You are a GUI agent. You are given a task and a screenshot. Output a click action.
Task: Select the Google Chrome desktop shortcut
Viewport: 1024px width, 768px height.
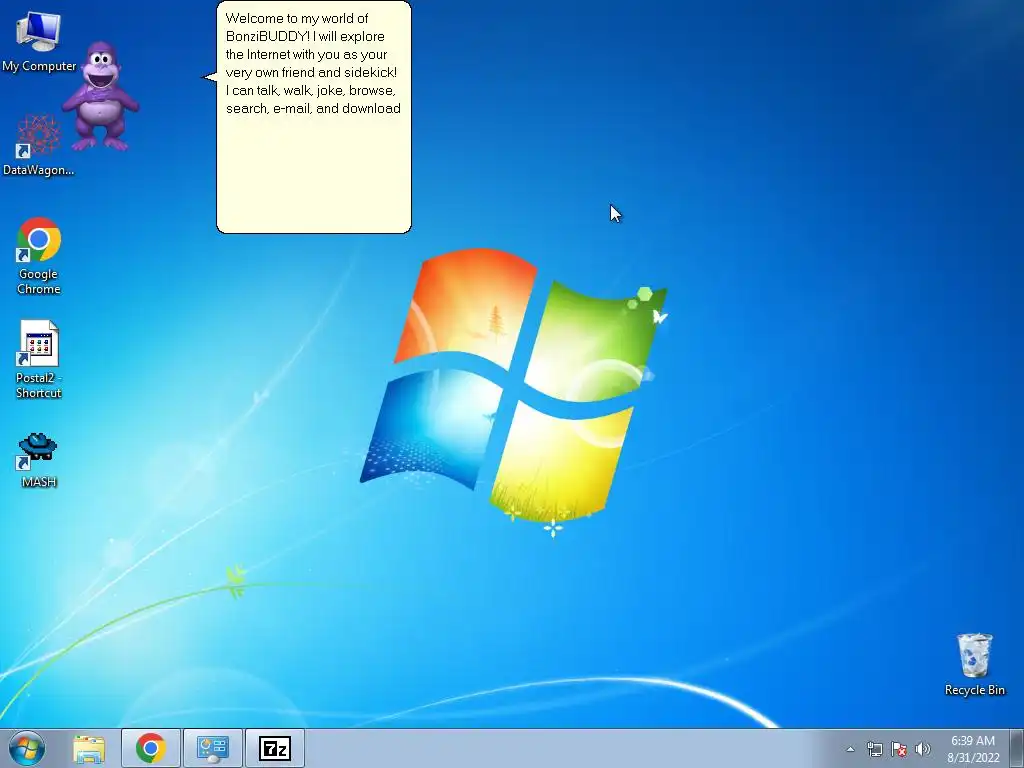(x=39, y=256)
